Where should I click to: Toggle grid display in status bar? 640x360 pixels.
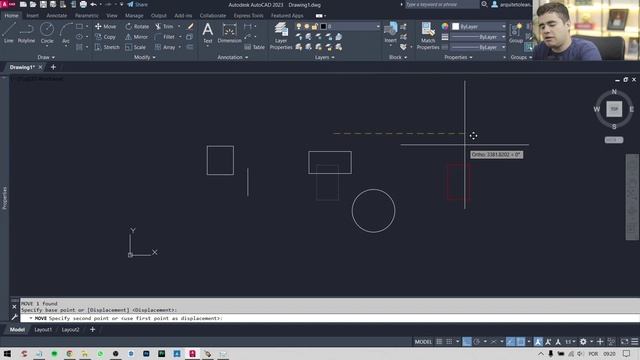[439, 342]
